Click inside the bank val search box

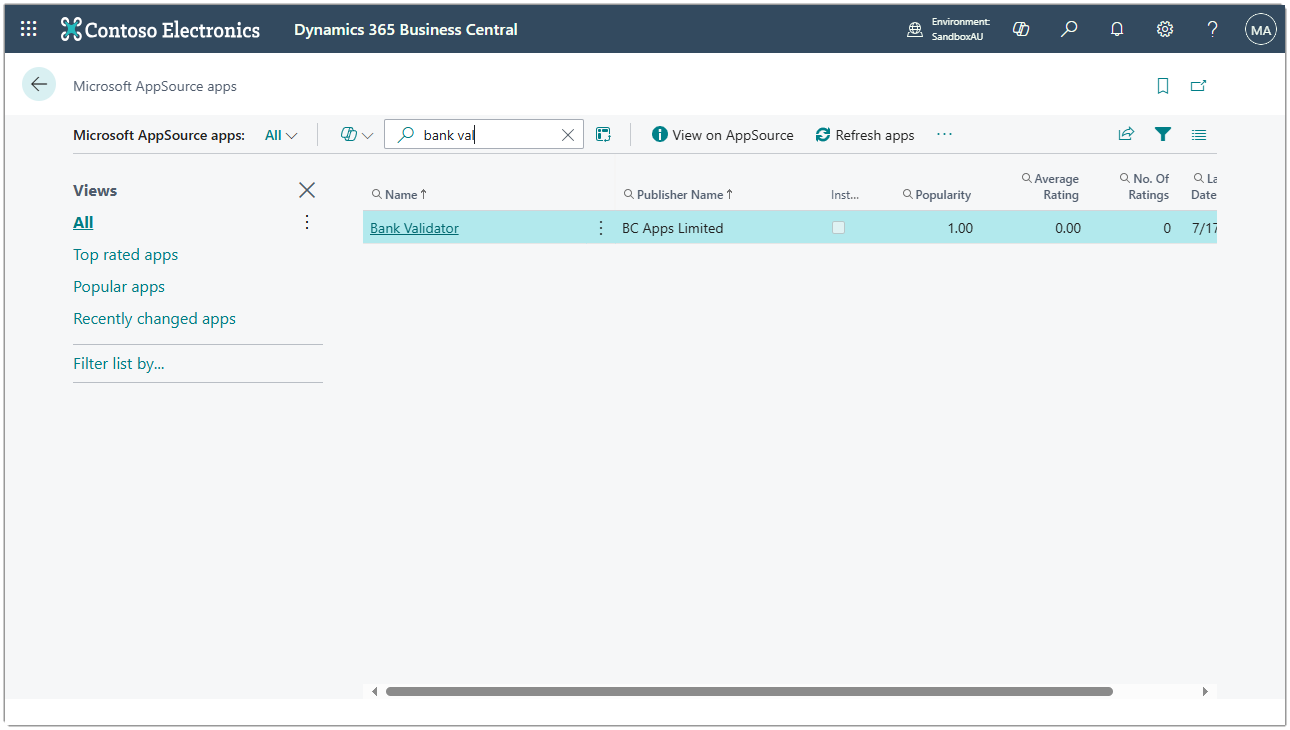pos(484,135)
